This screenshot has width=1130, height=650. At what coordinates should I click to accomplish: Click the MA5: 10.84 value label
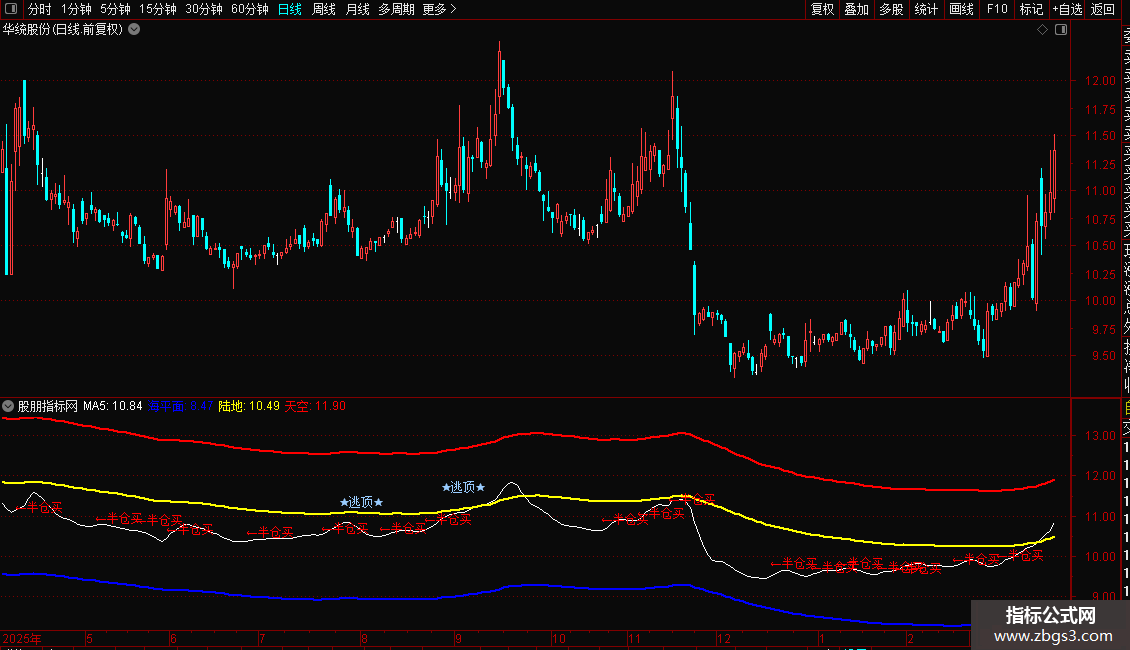(x=112, y=406)
